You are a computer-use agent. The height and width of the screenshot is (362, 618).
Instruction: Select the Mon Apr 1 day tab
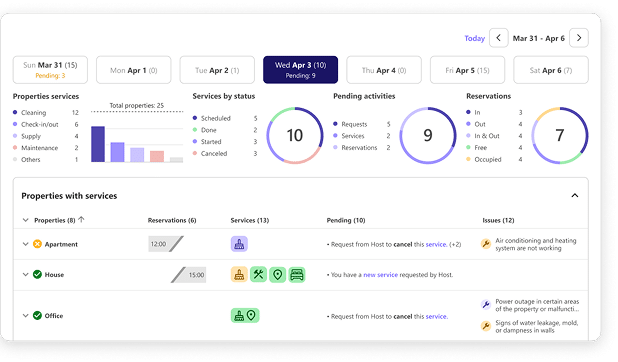coord(134,70)
